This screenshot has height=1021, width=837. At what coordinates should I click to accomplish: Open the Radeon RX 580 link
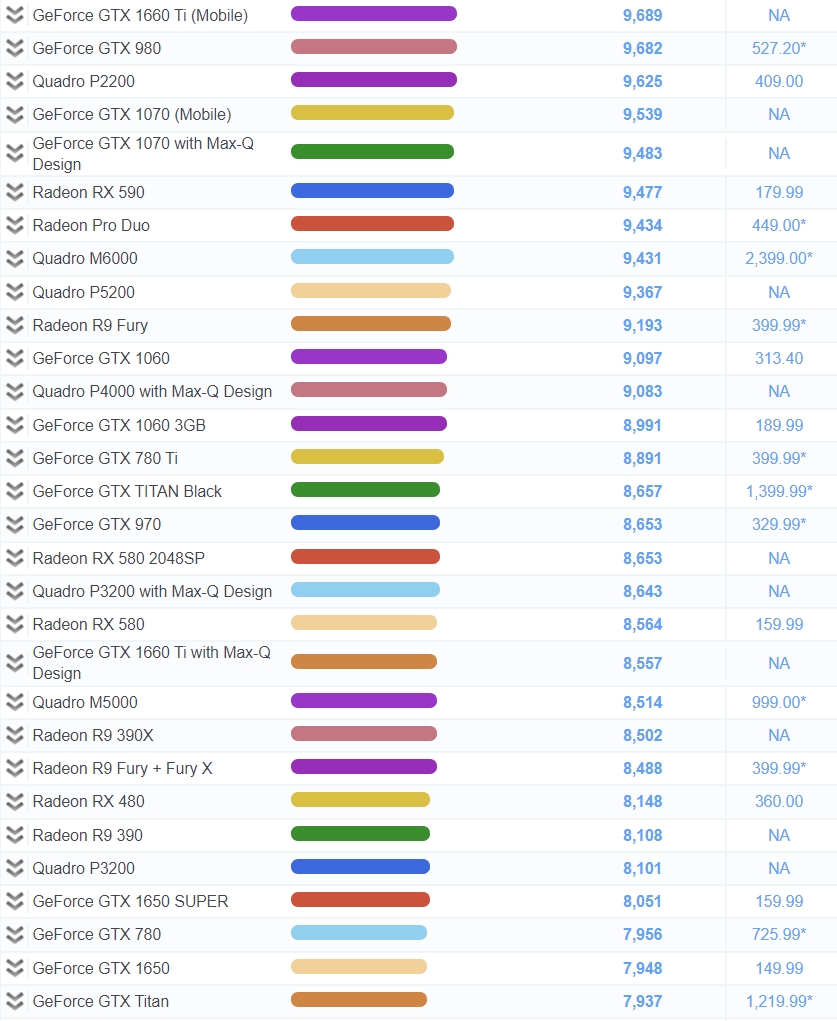point(89,624)
